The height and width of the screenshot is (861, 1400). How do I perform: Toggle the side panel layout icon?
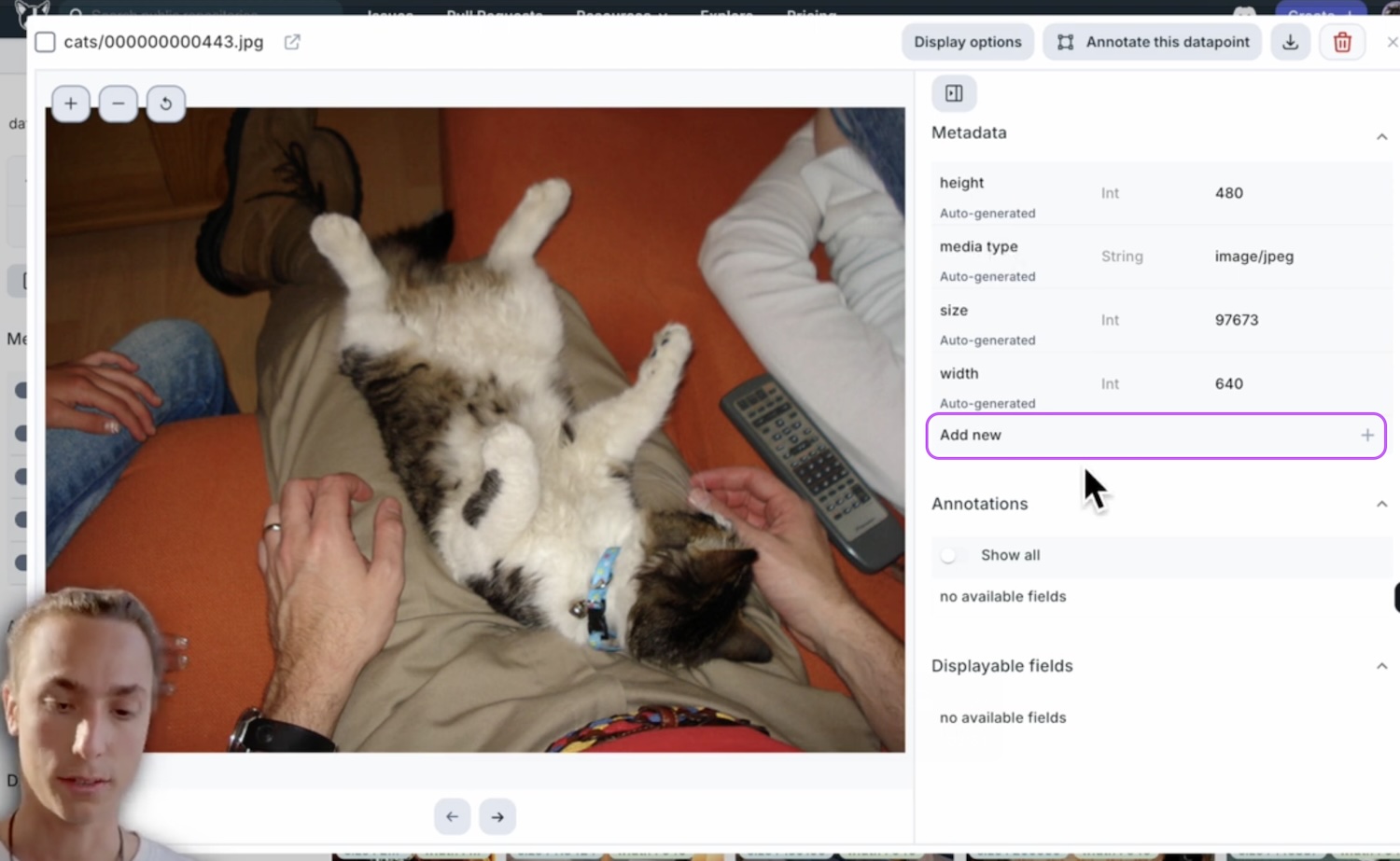pos(954,93)
